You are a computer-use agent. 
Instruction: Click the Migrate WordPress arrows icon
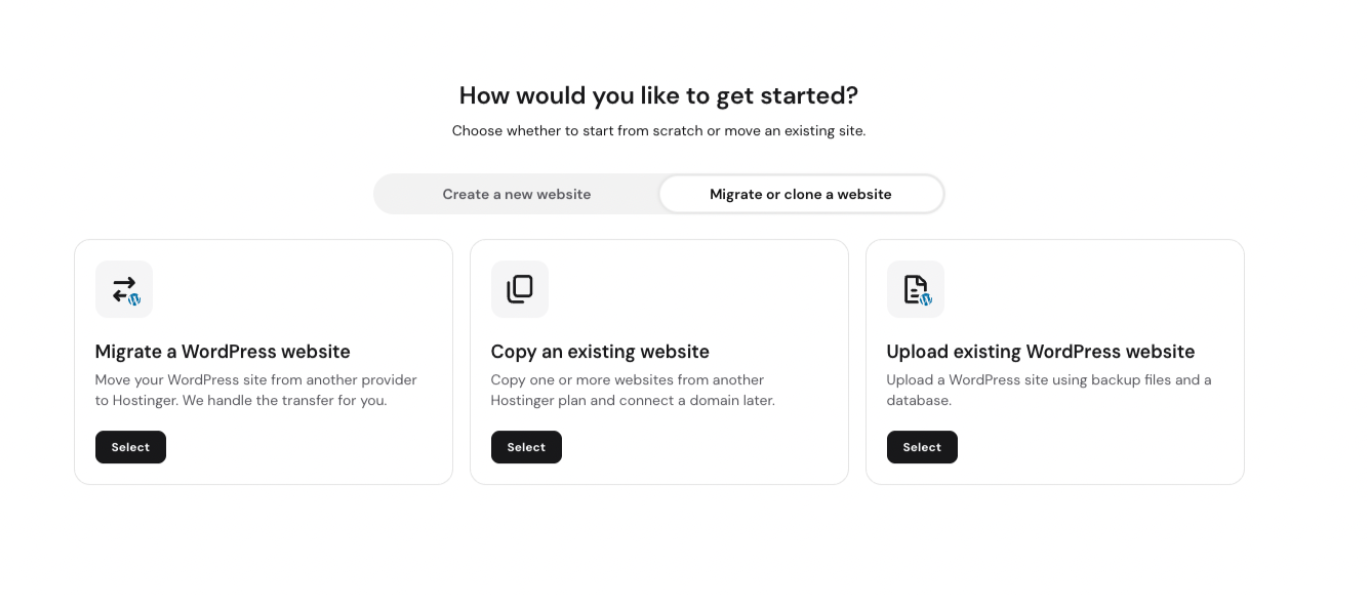(x=123, y=289)
